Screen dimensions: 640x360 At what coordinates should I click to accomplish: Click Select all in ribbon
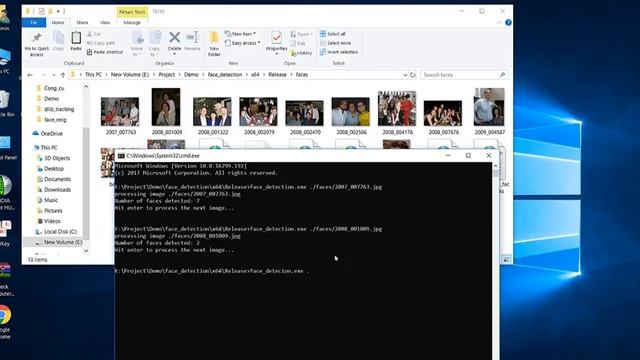click(x=333, y=34)
